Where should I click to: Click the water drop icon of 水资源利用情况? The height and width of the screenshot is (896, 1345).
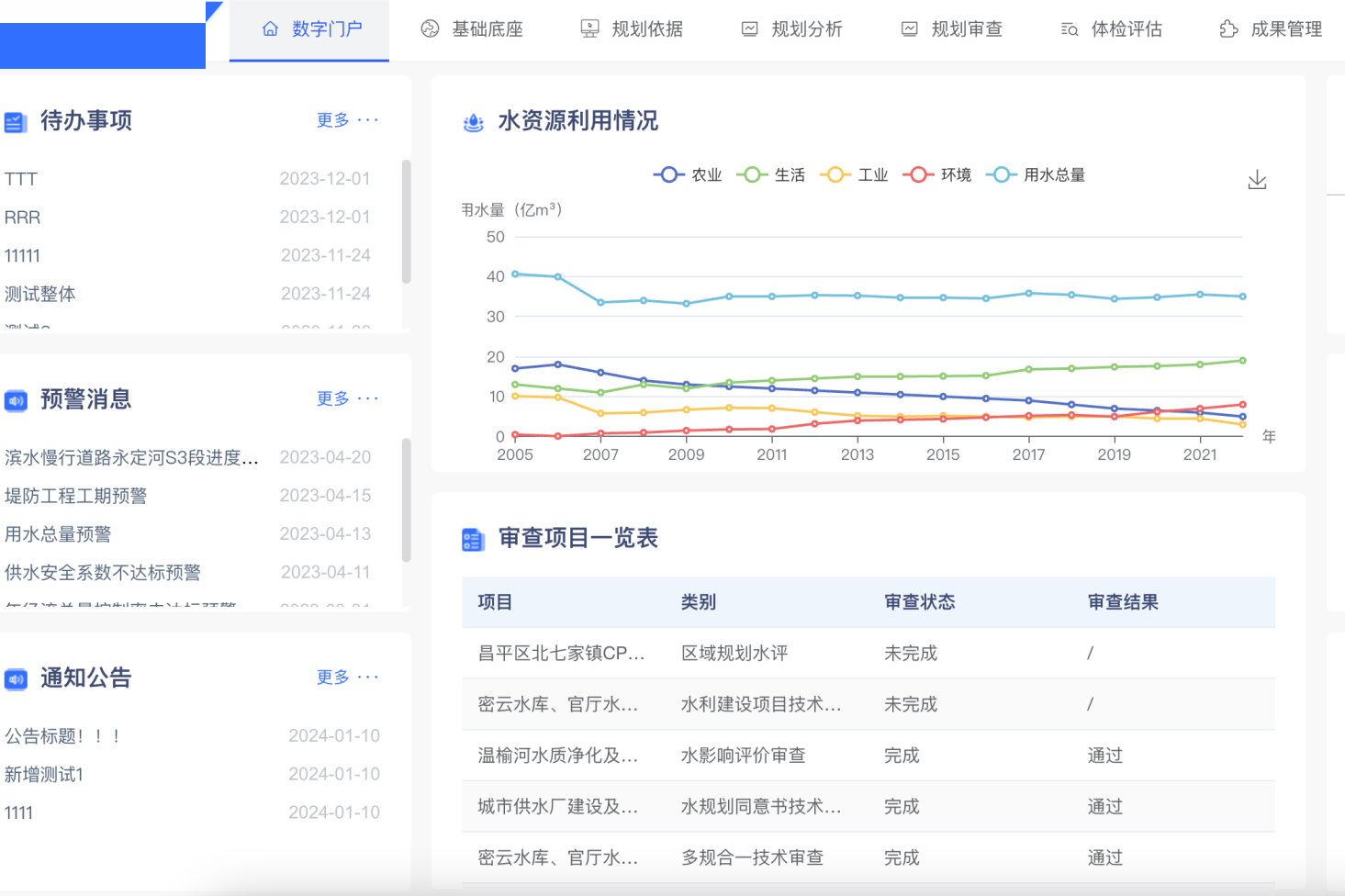click(x=474, y=122)
